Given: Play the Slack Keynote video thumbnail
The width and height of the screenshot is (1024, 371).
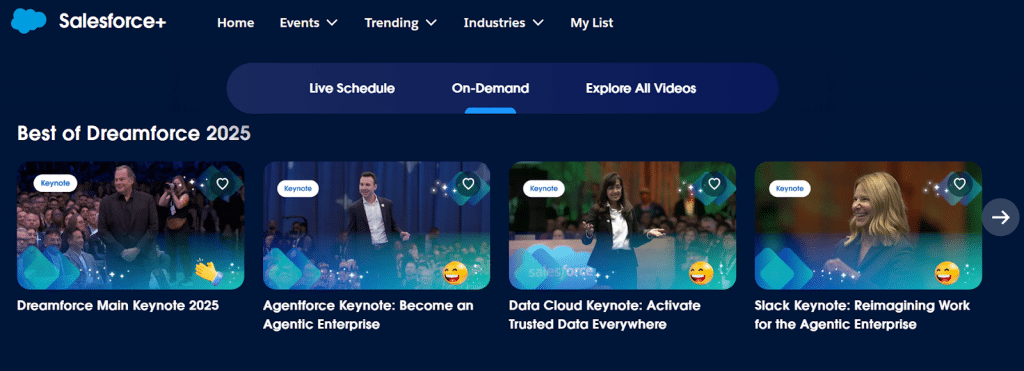Looking at the screenshot, I should point(868,225).
